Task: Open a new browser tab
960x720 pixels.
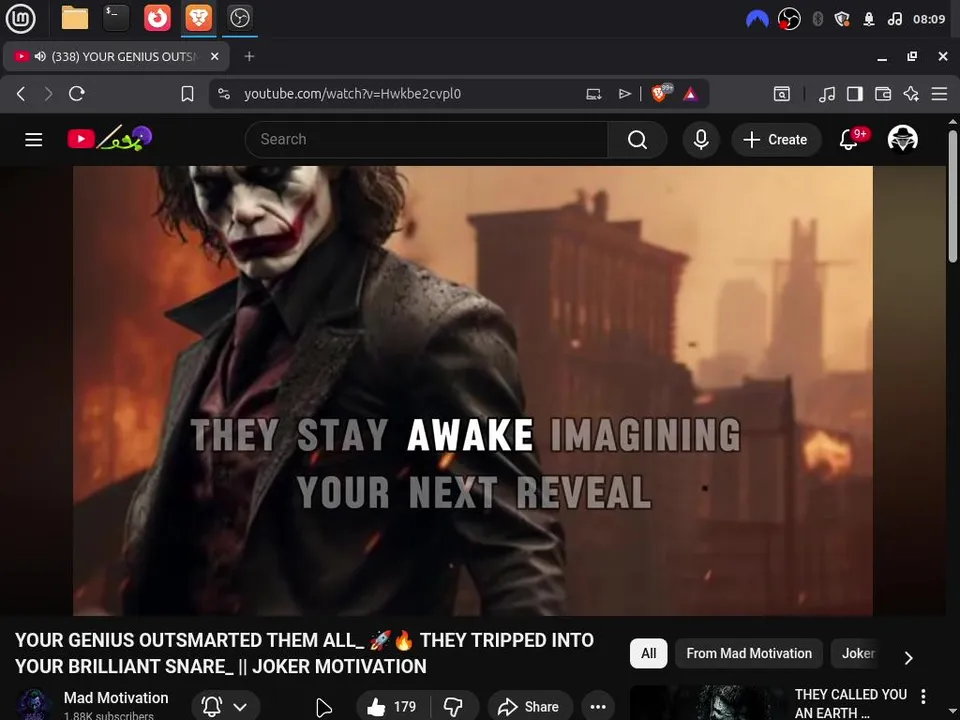Action: (249, 56)
